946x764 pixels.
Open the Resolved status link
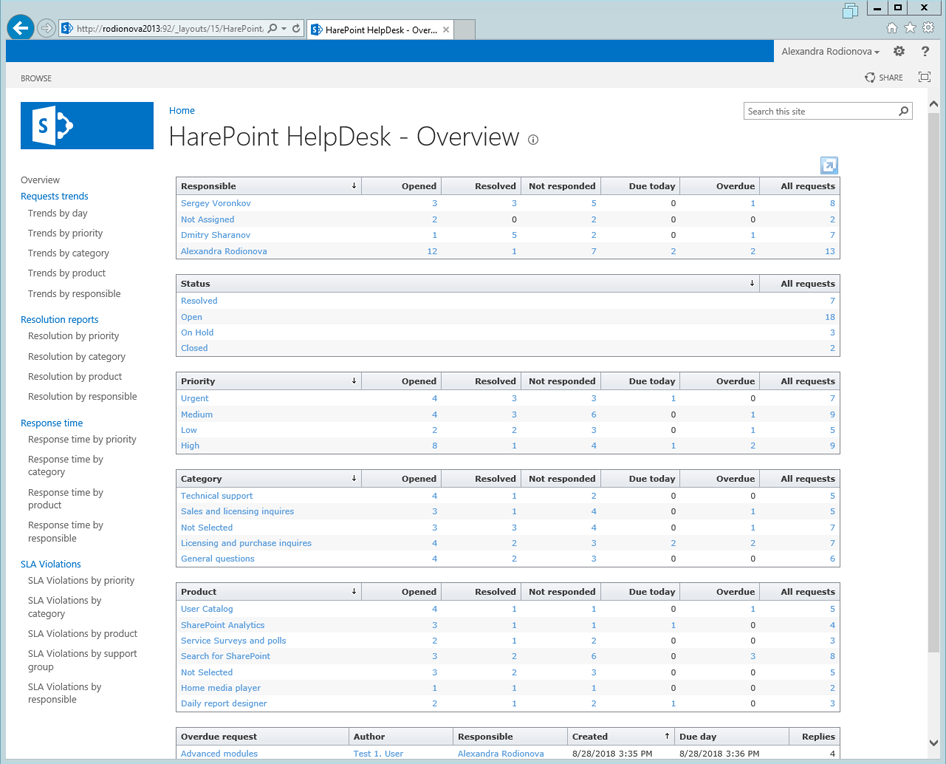click(x=199, y=301)
